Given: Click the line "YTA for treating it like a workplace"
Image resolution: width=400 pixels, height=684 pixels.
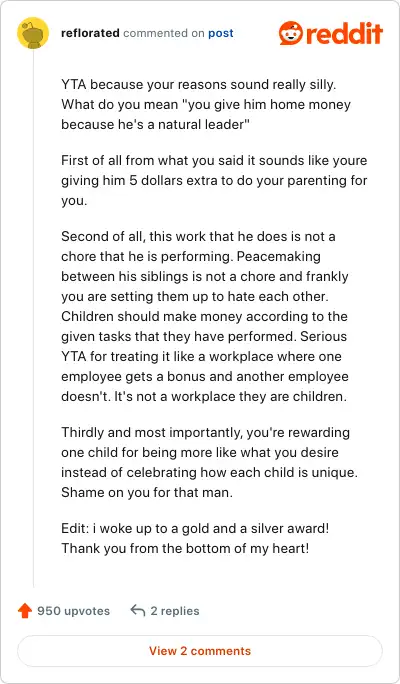Looking at the screenshot, I should (201, 357).
